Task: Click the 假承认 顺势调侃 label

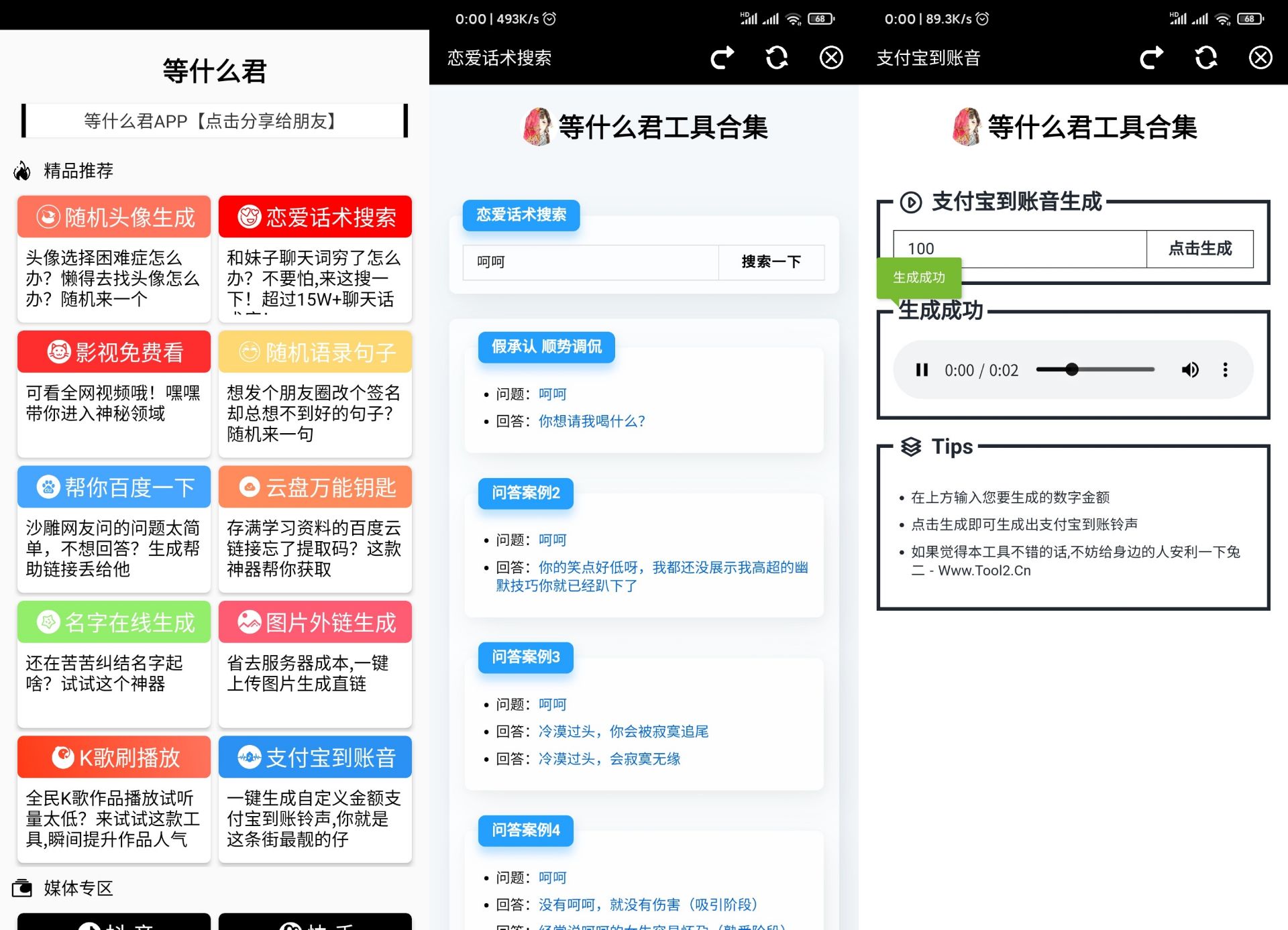Action: tap(547, 347)
